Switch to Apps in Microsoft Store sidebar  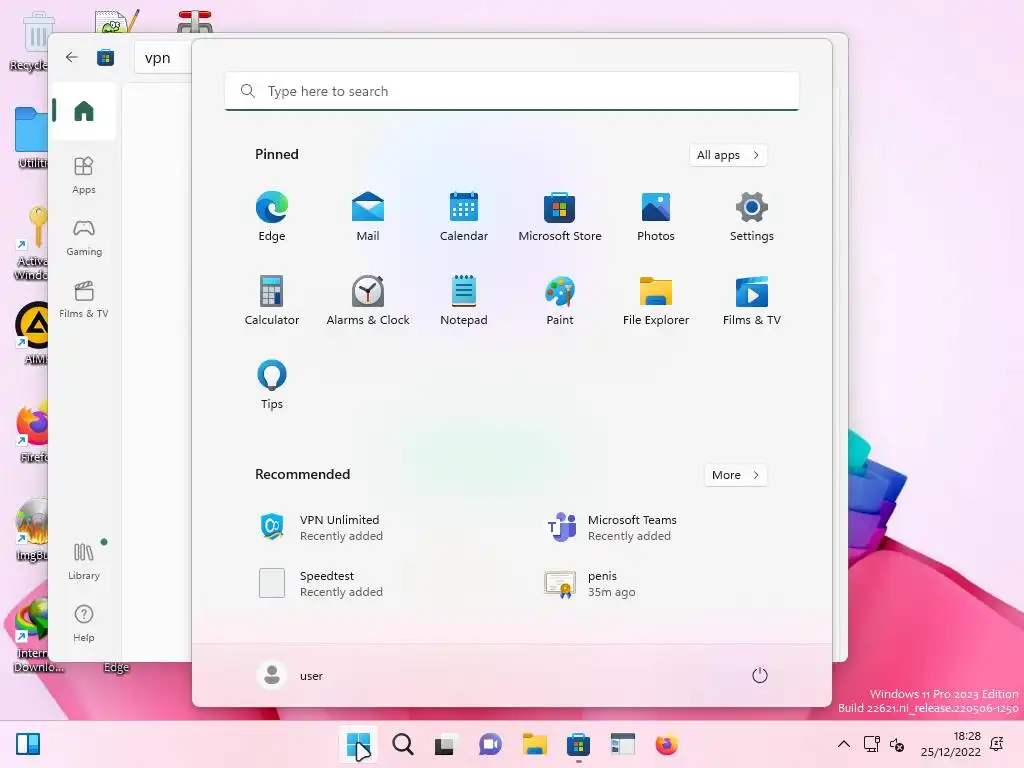(84, 176)
